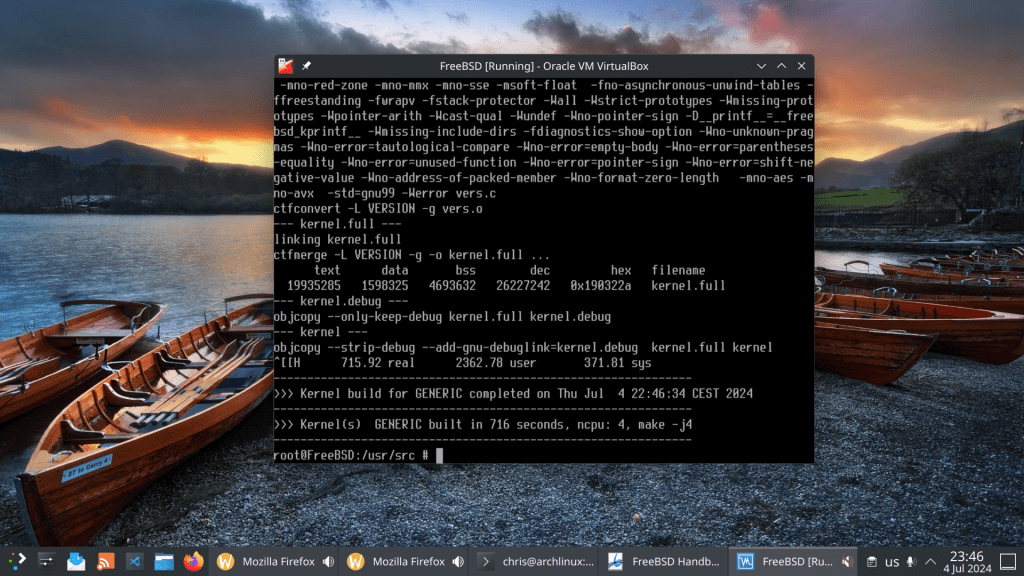Launch the email client from taskbar
The image size is (1024, 576).
pos(76,561)
